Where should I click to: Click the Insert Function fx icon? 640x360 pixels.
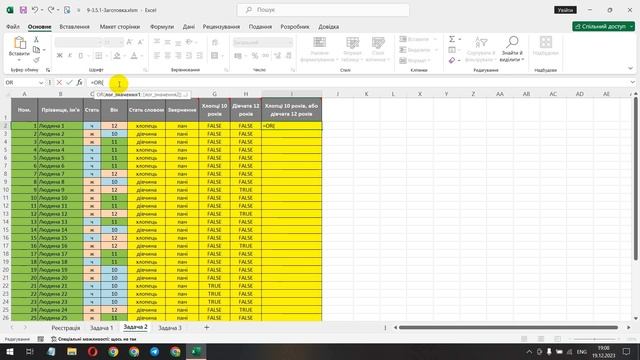[x=80, y=82]
